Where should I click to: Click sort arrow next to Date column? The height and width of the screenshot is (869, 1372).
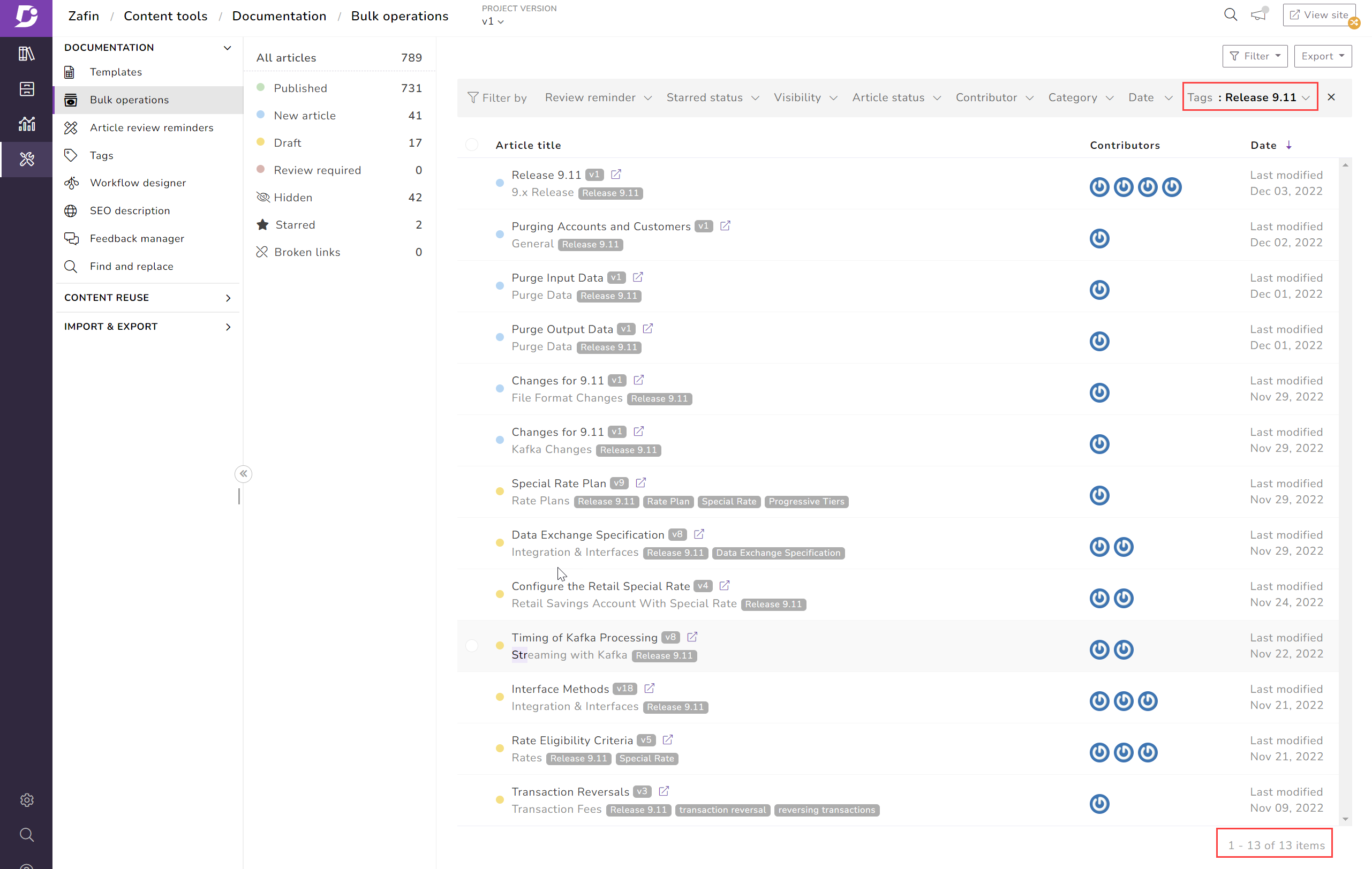1289,145
